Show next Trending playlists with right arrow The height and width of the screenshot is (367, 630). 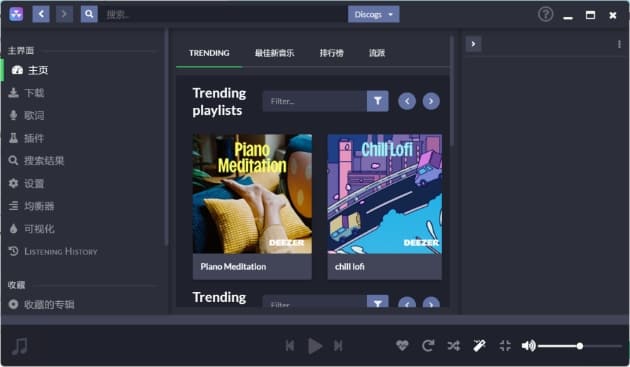(x=431, y=101)
